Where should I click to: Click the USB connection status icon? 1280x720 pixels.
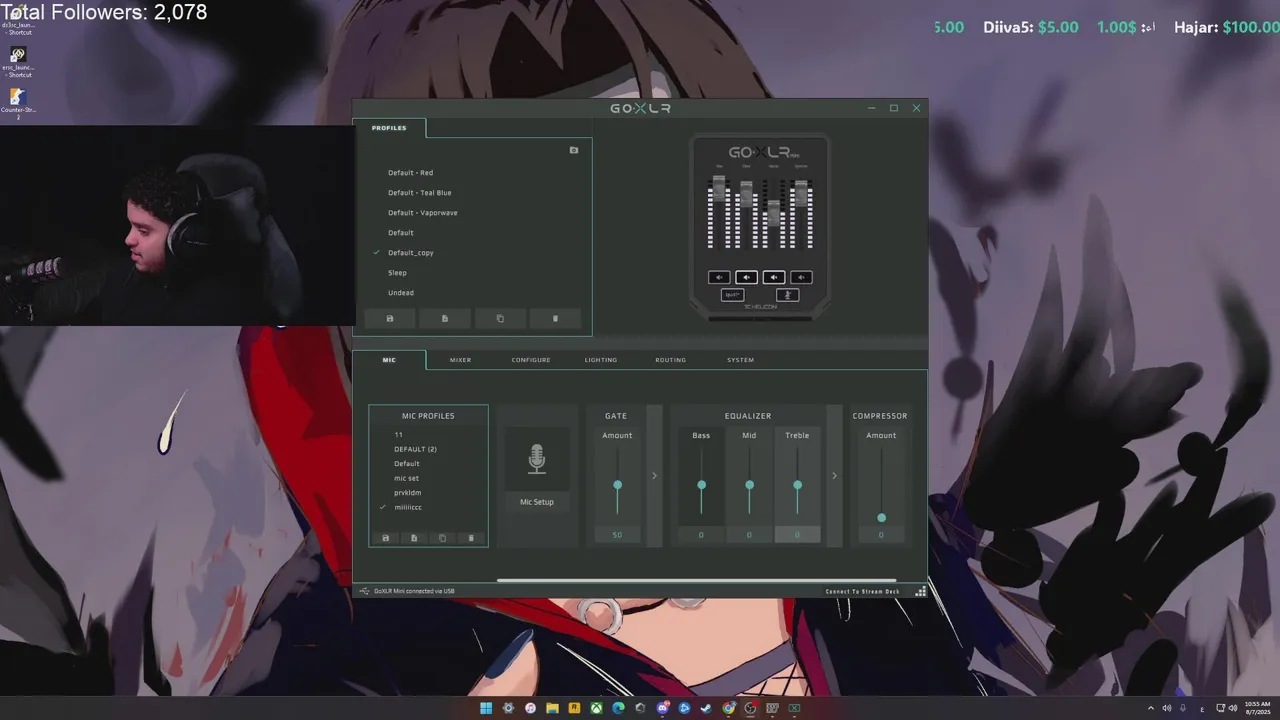tap(365, 591)
